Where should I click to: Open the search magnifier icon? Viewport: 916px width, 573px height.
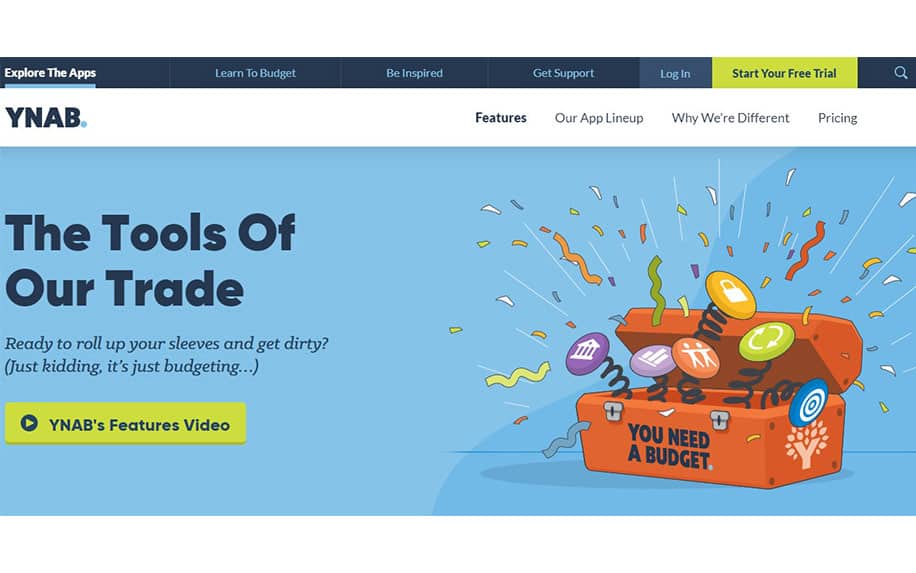tap(900, 73)
